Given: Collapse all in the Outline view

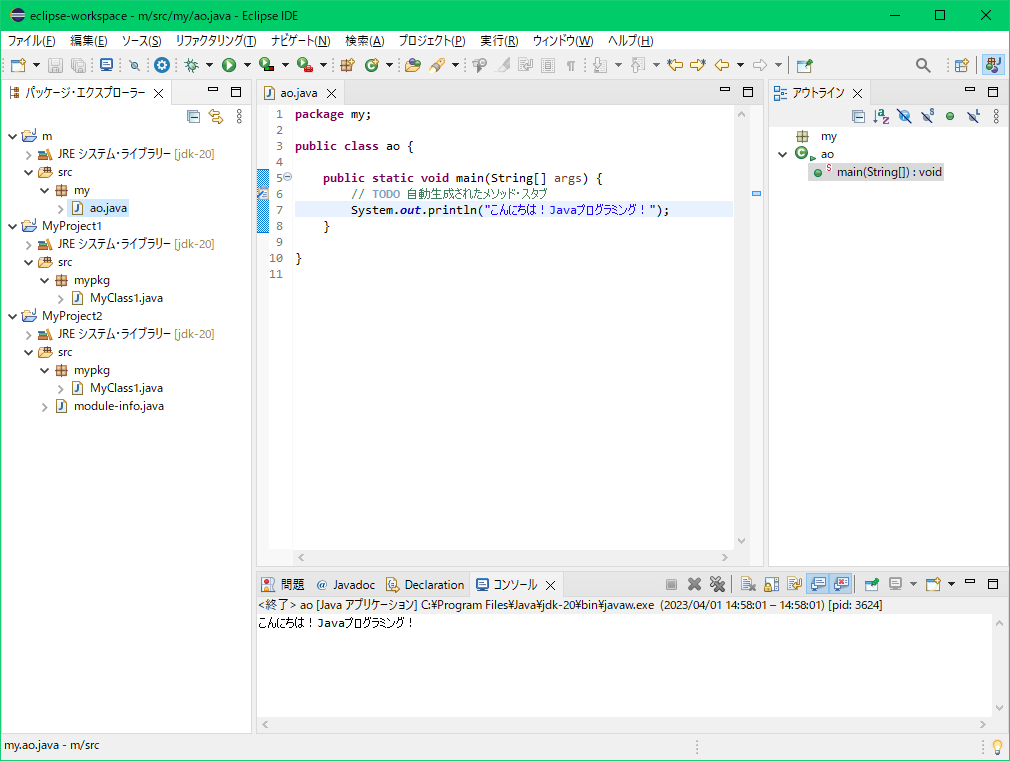Looking at the screenshot, I should (x=858, y=117).
